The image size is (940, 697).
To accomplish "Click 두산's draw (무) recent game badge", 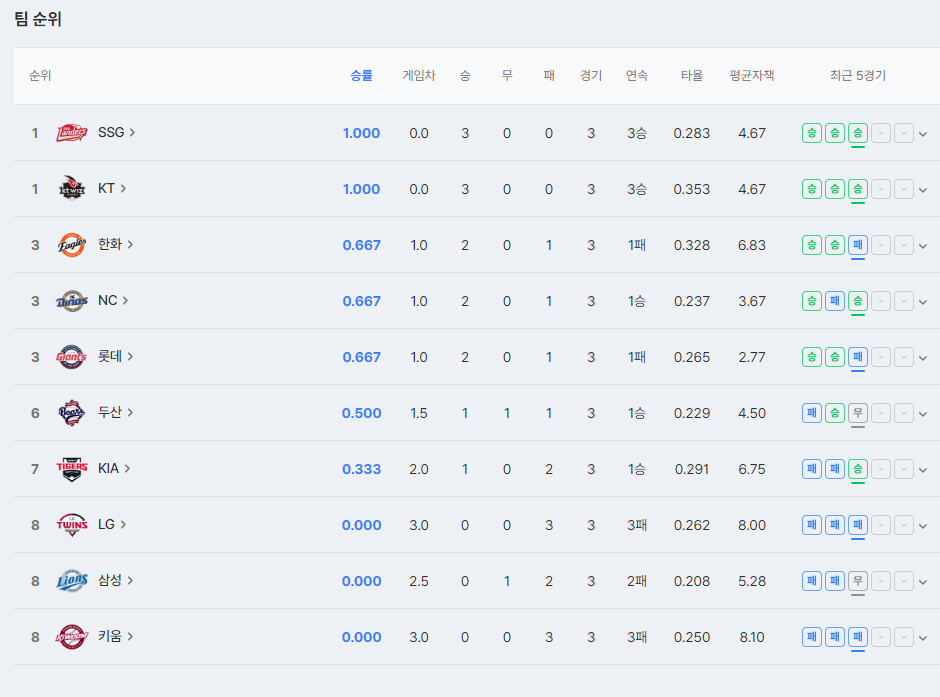I will [x=857, y=413].
